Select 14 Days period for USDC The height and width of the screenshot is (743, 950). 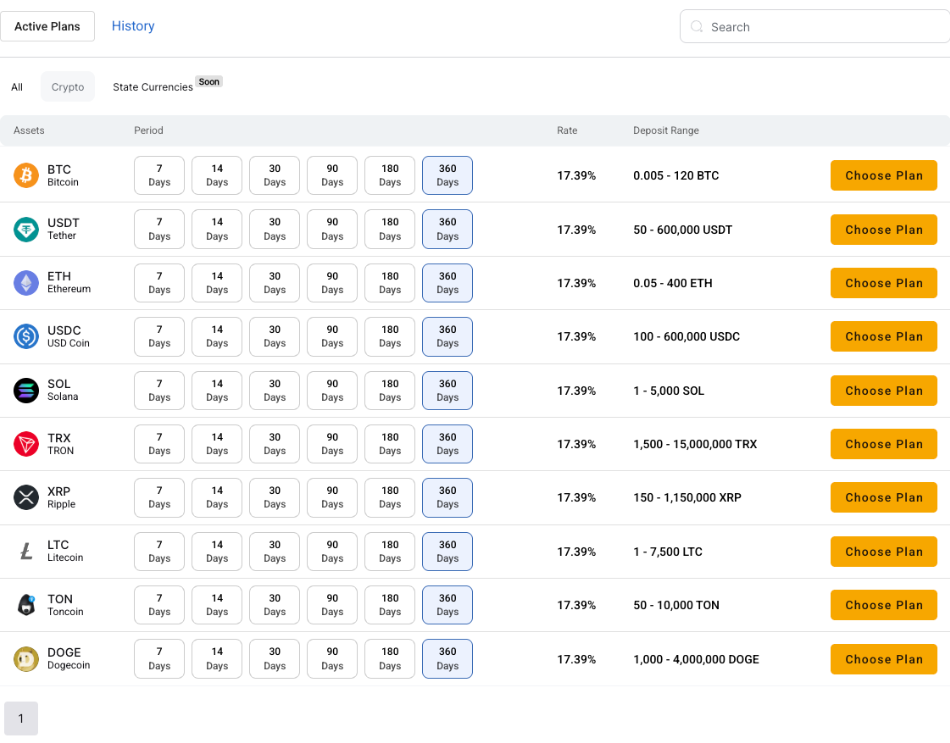pos(217,336)
